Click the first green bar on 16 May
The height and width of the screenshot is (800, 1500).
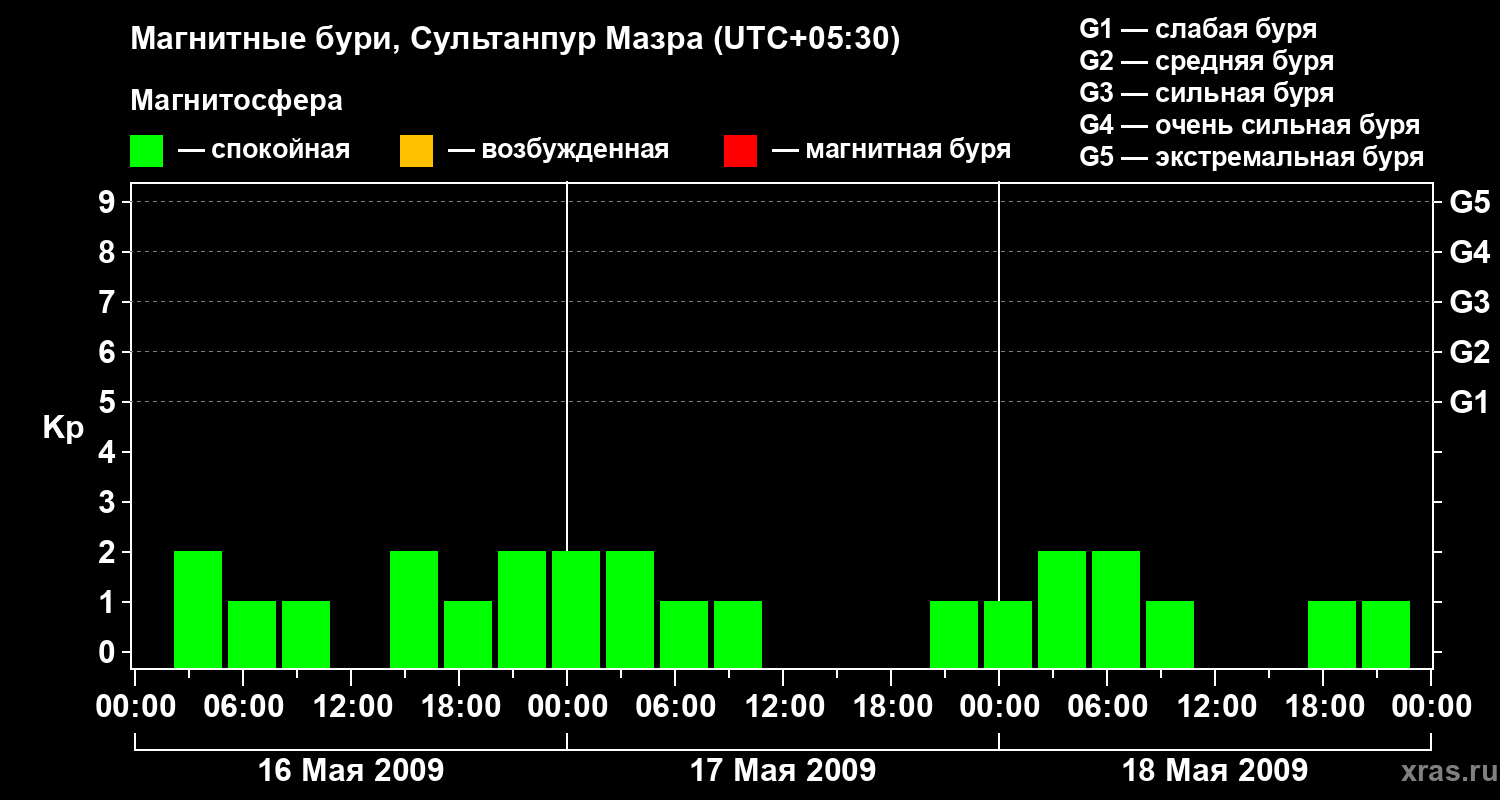[198, 609]
